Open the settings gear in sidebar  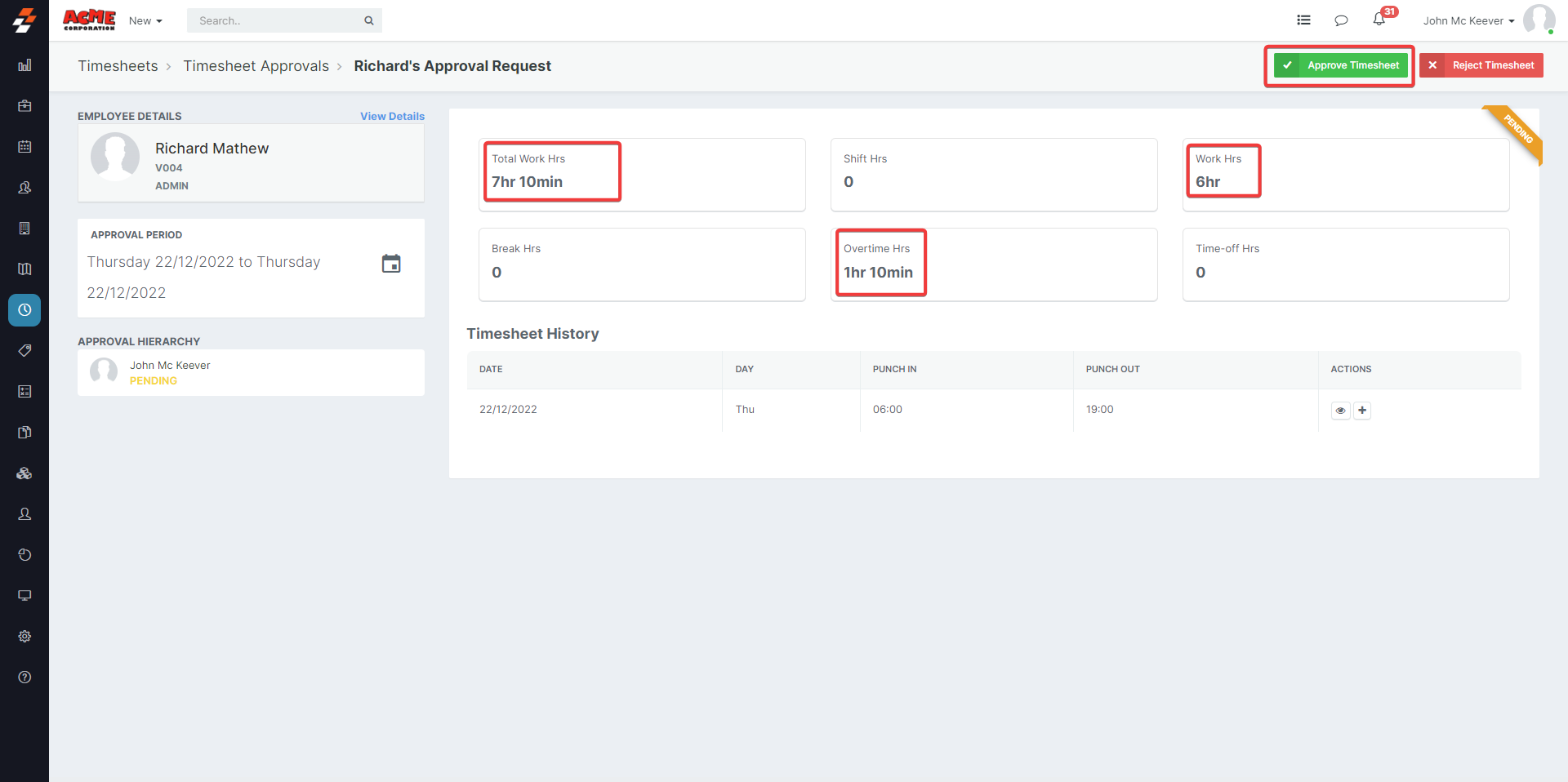pyautogui.click(x=24, y=637)
